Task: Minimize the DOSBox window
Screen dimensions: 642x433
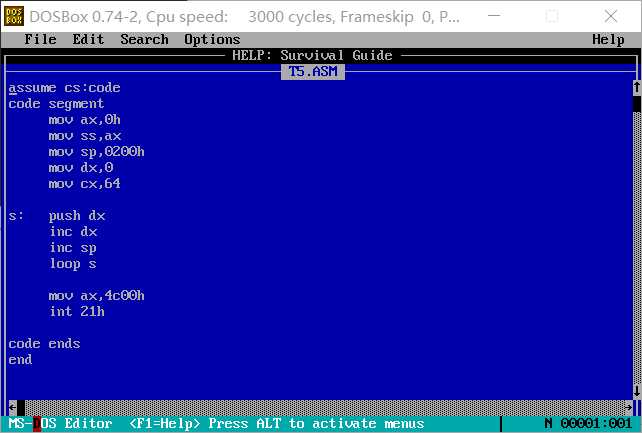Action: pyautogui.click(x=494, y=16)
